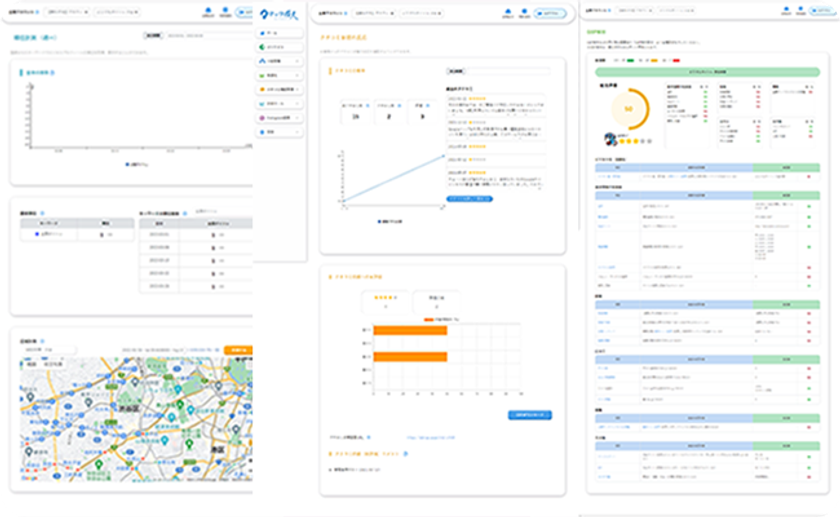
Task: Select the last sidebar item with blue circle icon
Action: 280,132
